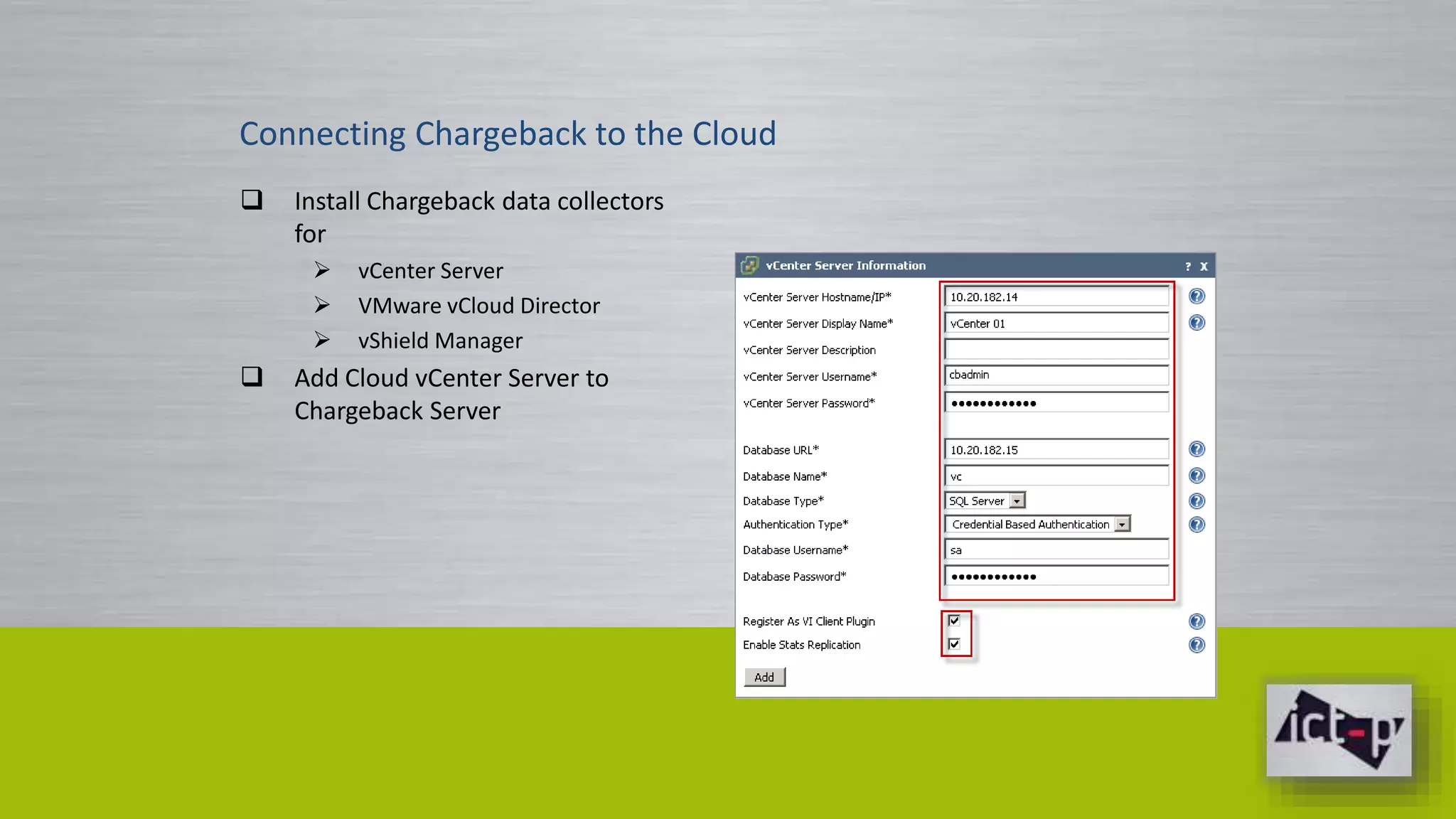
Task: Focus the Database Password field
Action: [1056, 576]
